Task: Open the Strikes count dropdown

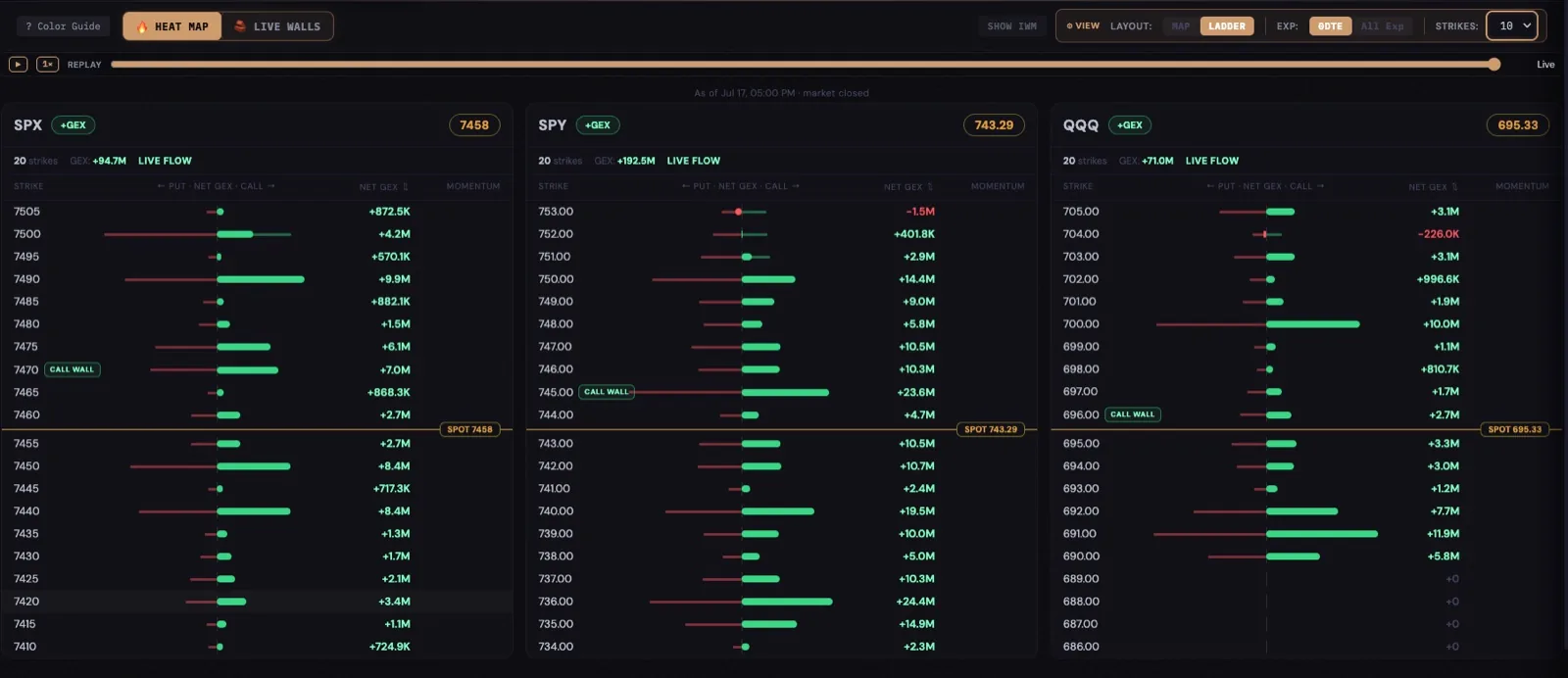Action: tap(1511, 26)
